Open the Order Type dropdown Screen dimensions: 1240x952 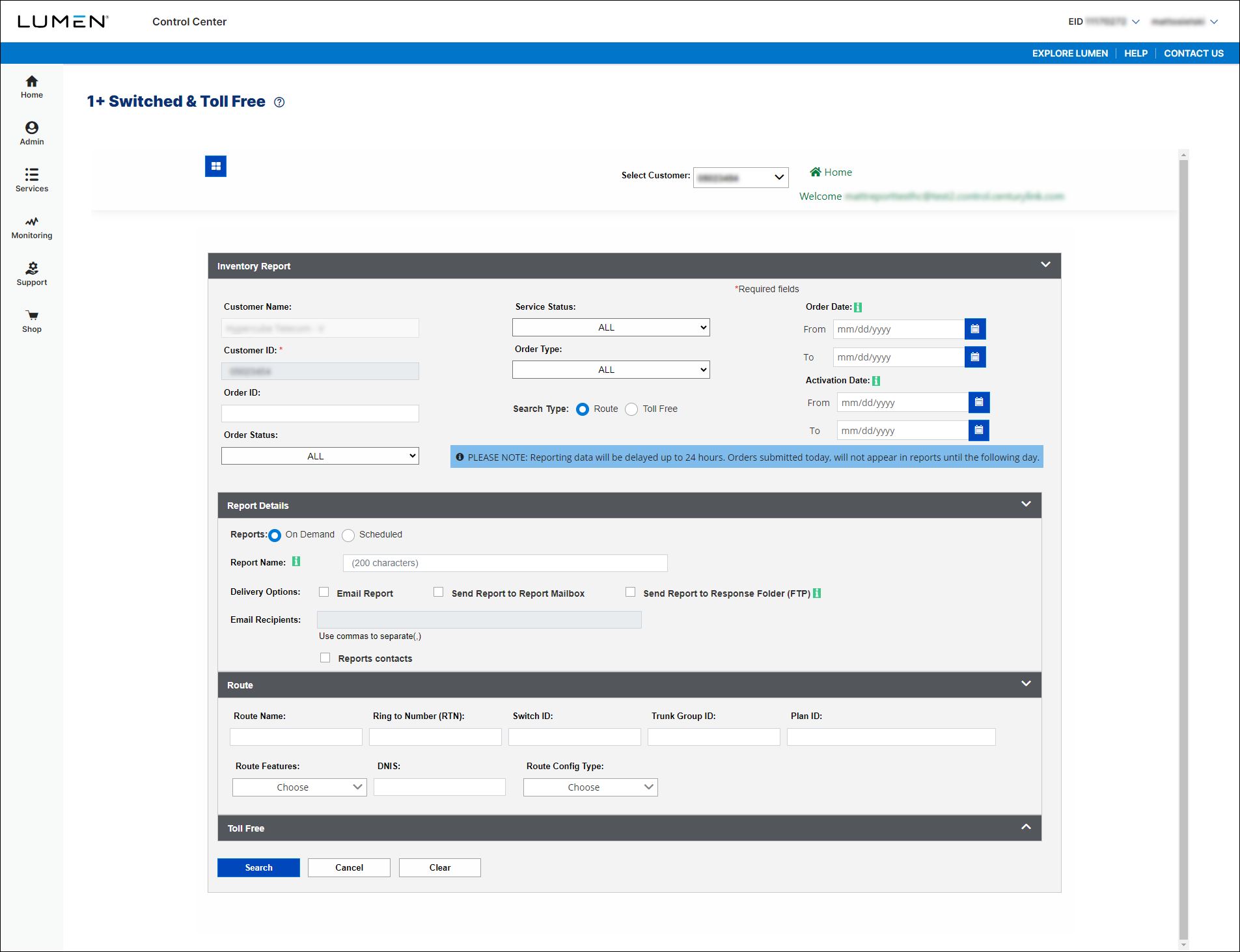tap(611, 370)
